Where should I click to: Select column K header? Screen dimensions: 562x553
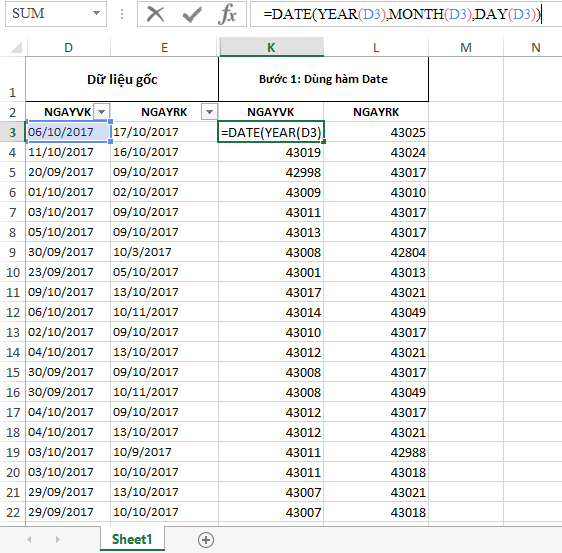[x=271, y=47]
